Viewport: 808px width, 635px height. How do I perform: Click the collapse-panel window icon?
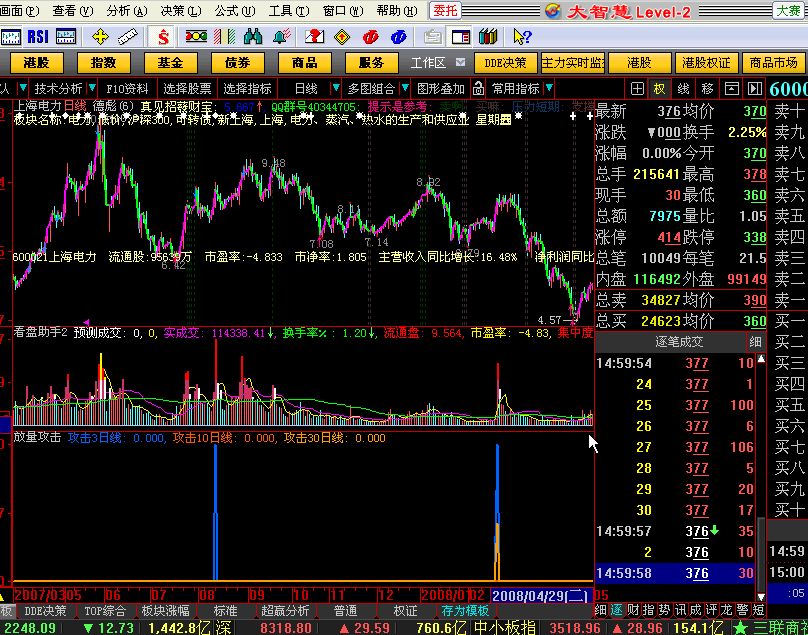(731, 89)
